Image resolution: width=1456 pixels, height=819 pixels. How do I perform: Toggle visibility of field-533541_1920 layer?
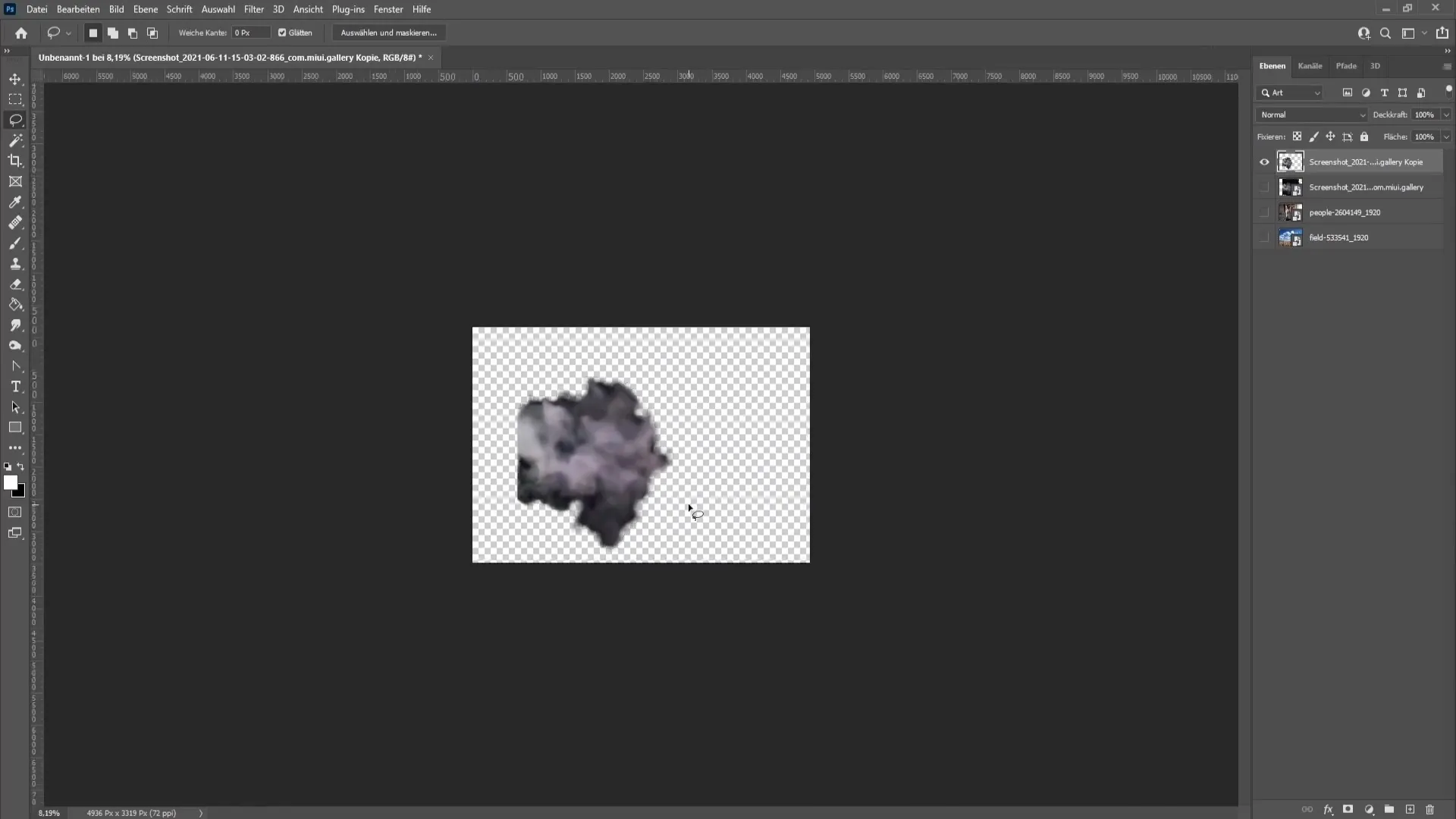tap(1264, 237)
